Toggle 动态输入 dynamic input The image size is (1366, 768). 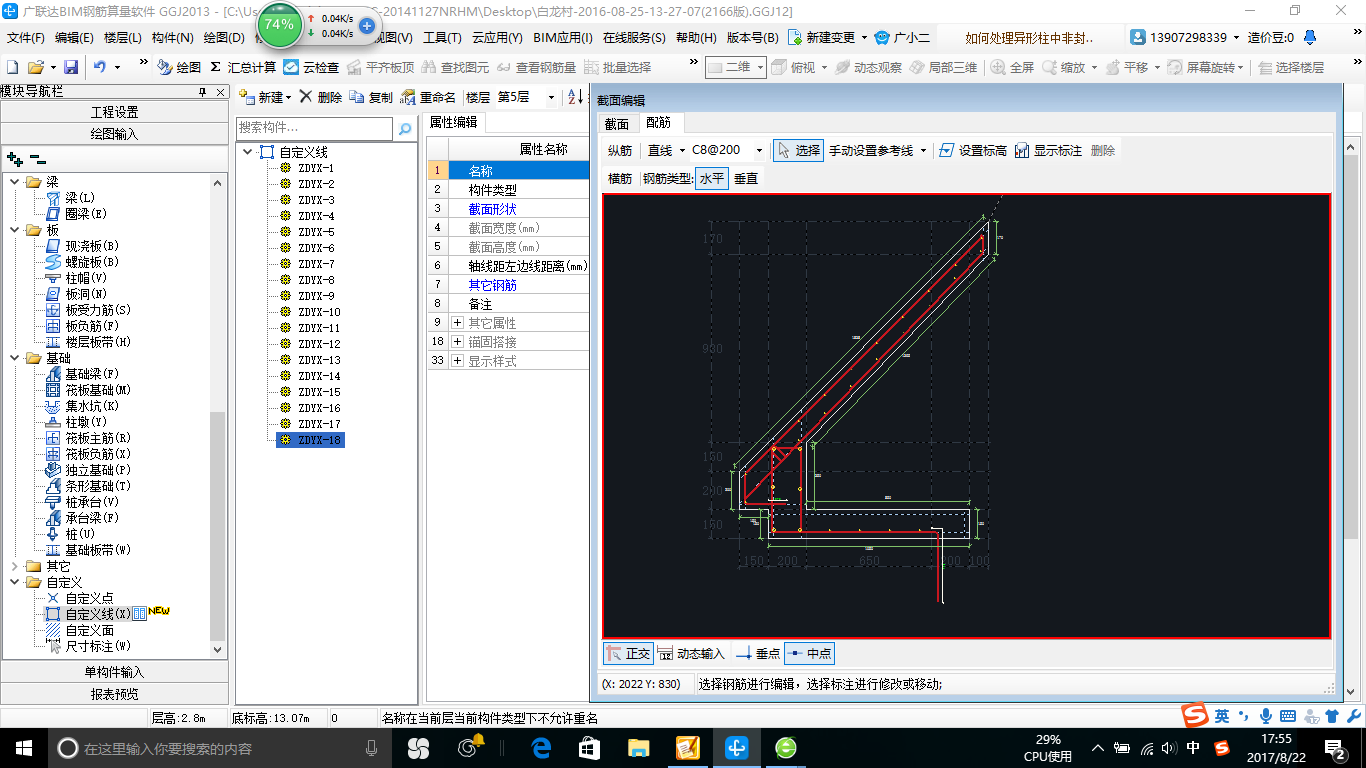[691, 654]
